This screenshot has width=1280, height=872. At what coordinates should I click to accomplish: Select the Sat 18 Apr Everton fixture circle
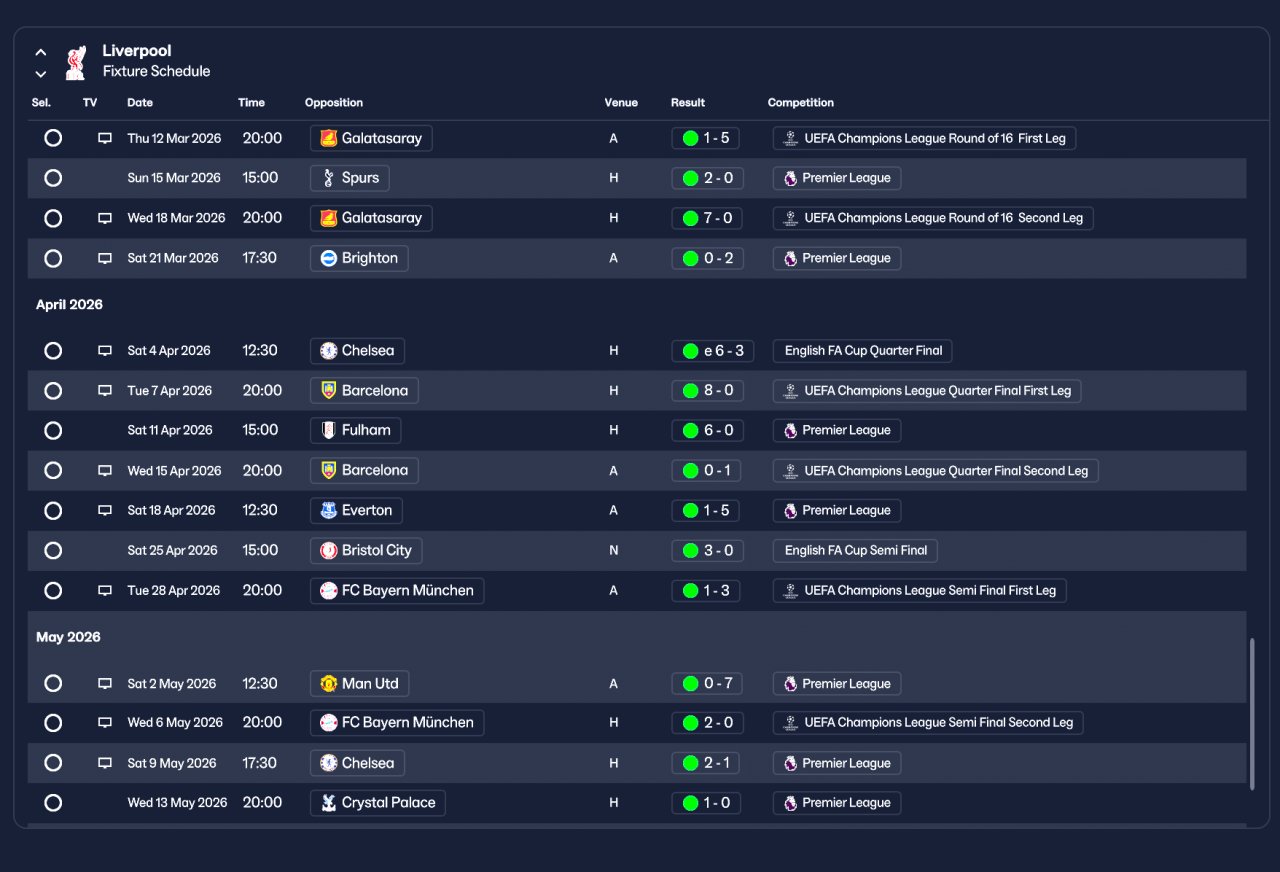pyautogui.click(x=53, y=510)
